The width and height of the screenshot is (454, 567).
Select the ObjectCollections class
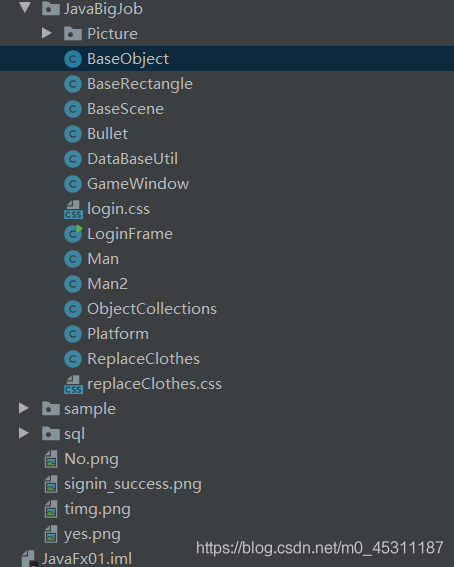[152, 309]
